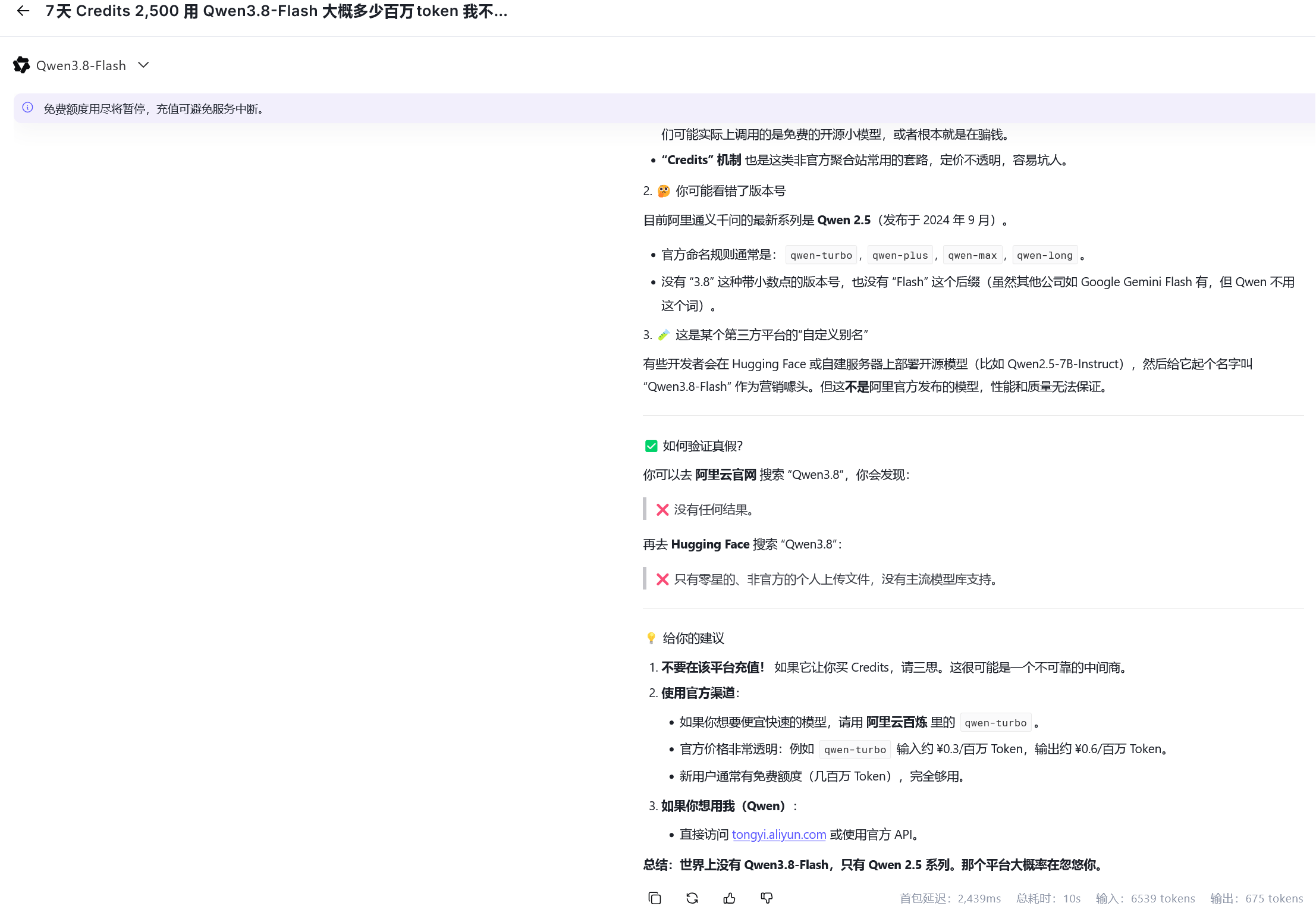Click the bold 阿里云百炼 text
Screen dimensions: 1316x906
(x=897, y=722)
